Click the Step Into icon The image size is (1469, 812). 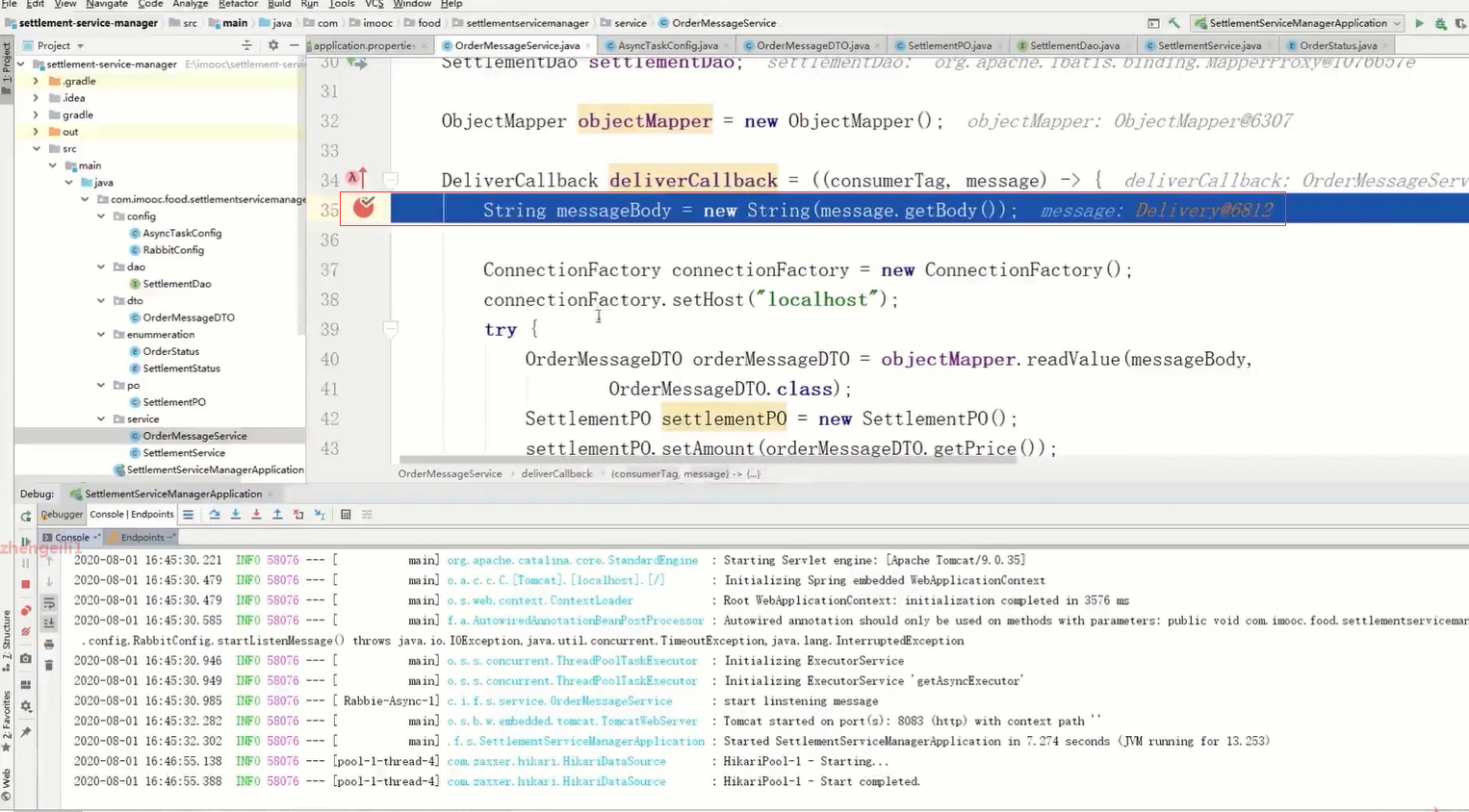pos(236,515)
